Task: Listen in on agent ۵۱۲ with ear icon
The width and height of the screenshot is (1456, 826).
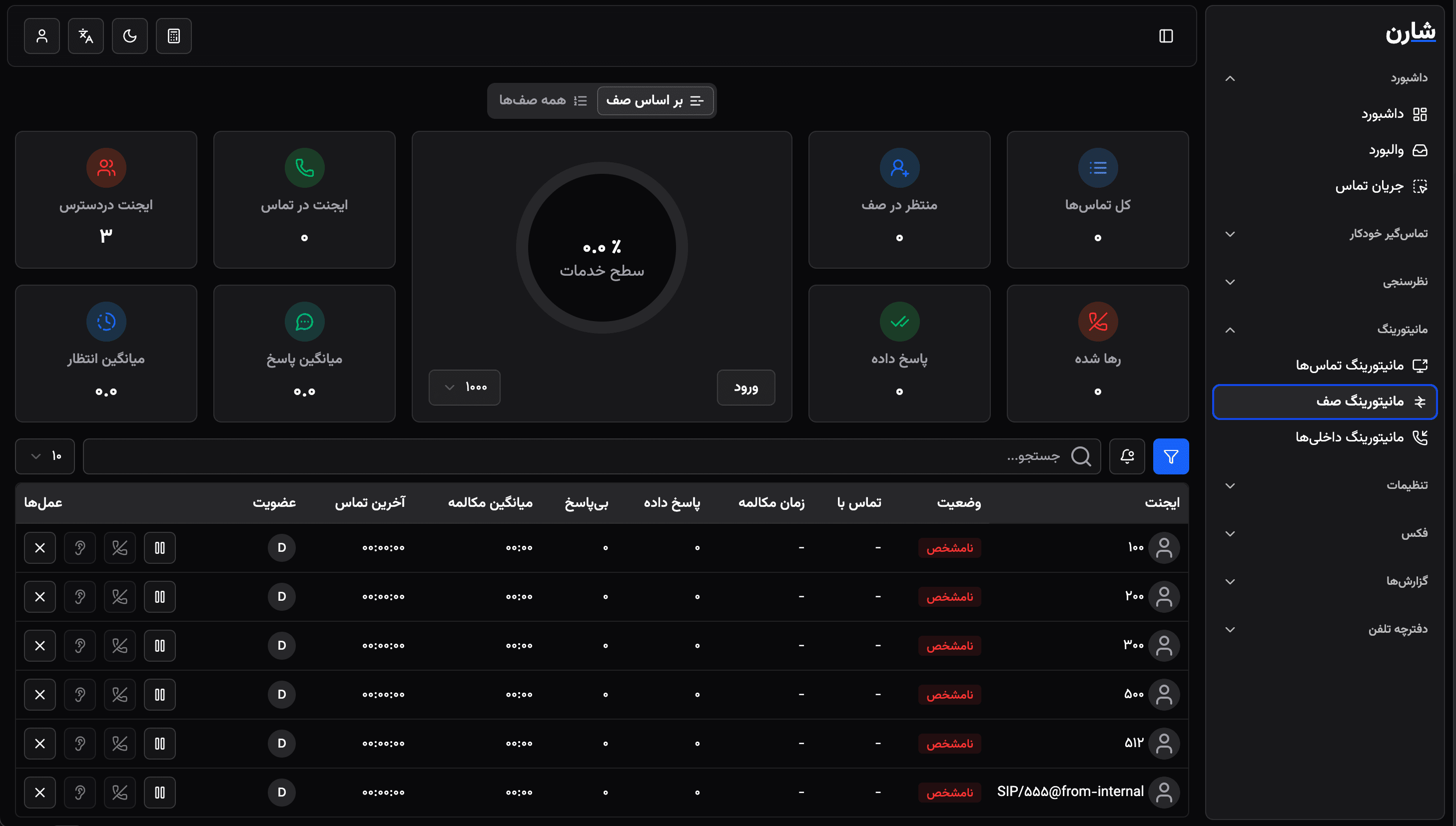Action: (80, 744)
